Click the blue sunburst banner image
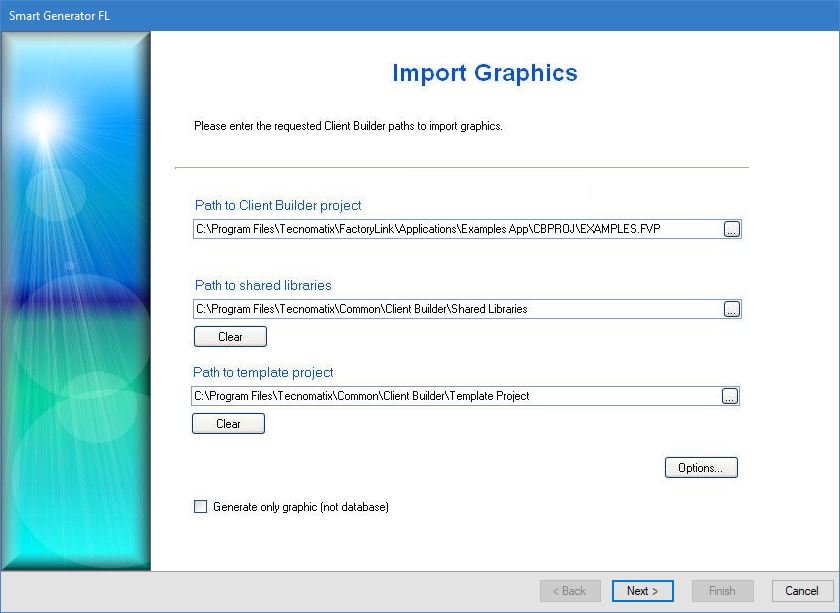This screenshot has height=613, width=840. coord(76,300)
